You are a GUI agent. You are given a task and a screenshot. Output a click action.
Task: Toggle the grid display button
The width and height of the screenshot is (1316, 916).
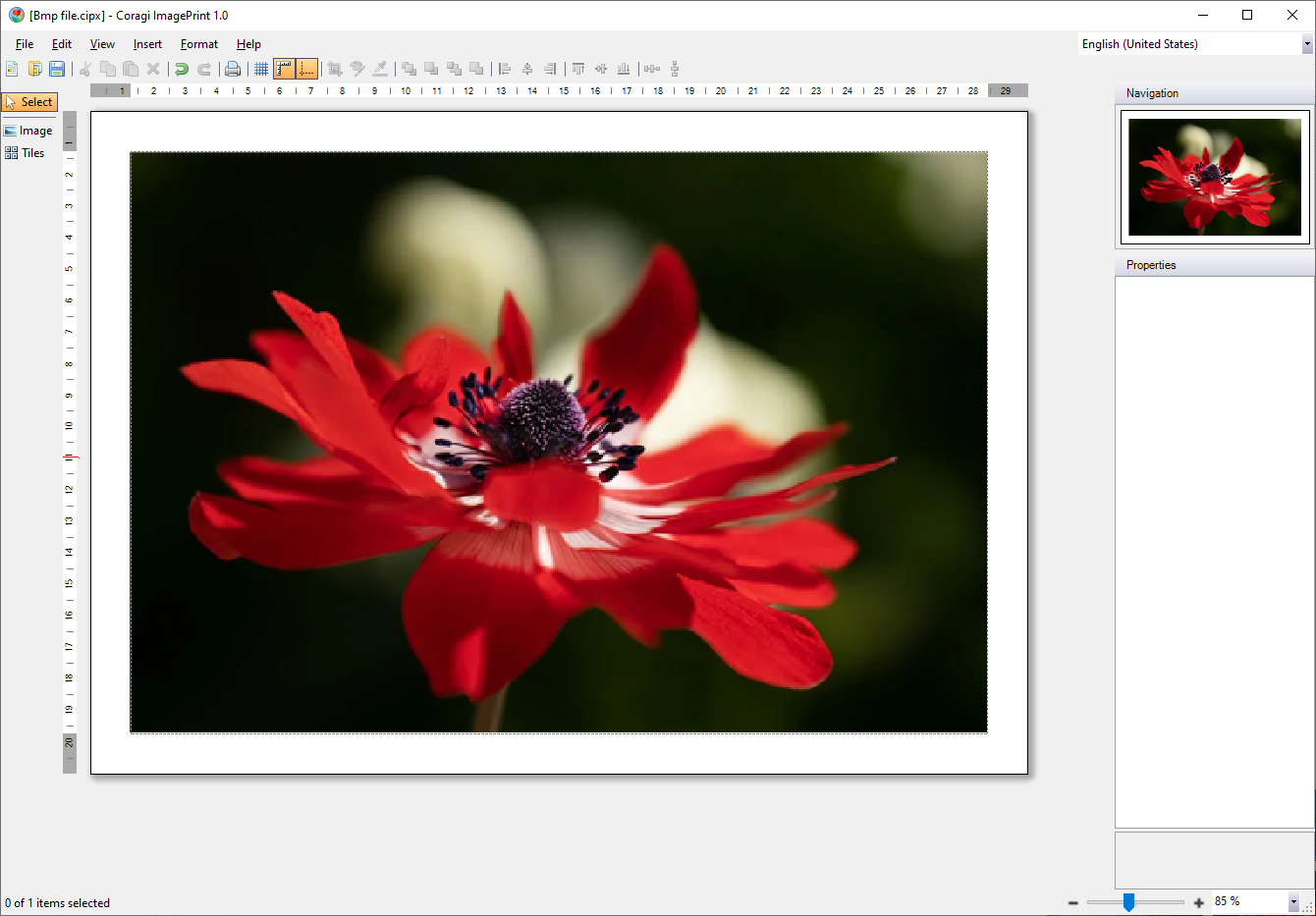click(261, 69)
